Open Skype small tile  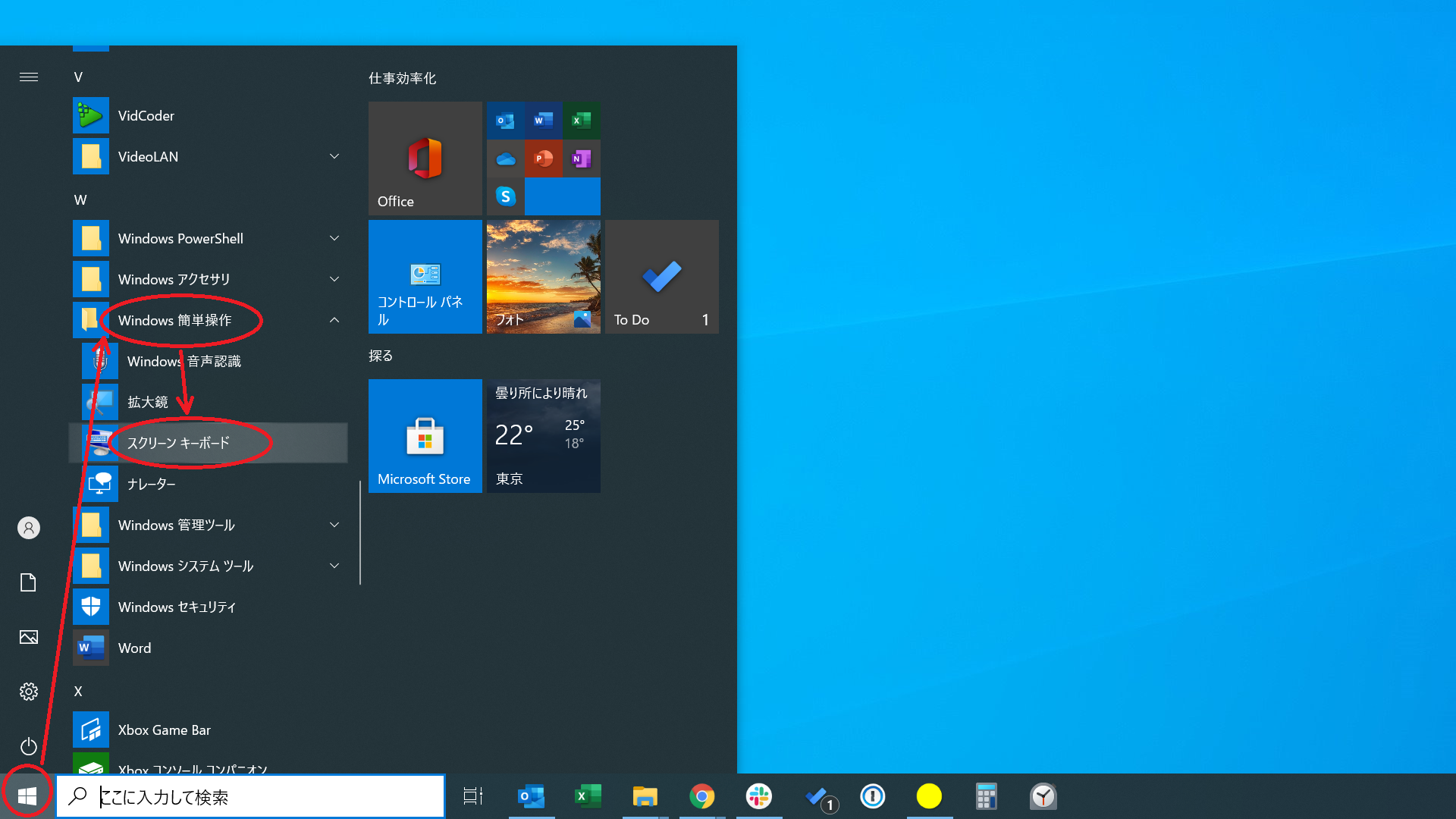(505, 196)
